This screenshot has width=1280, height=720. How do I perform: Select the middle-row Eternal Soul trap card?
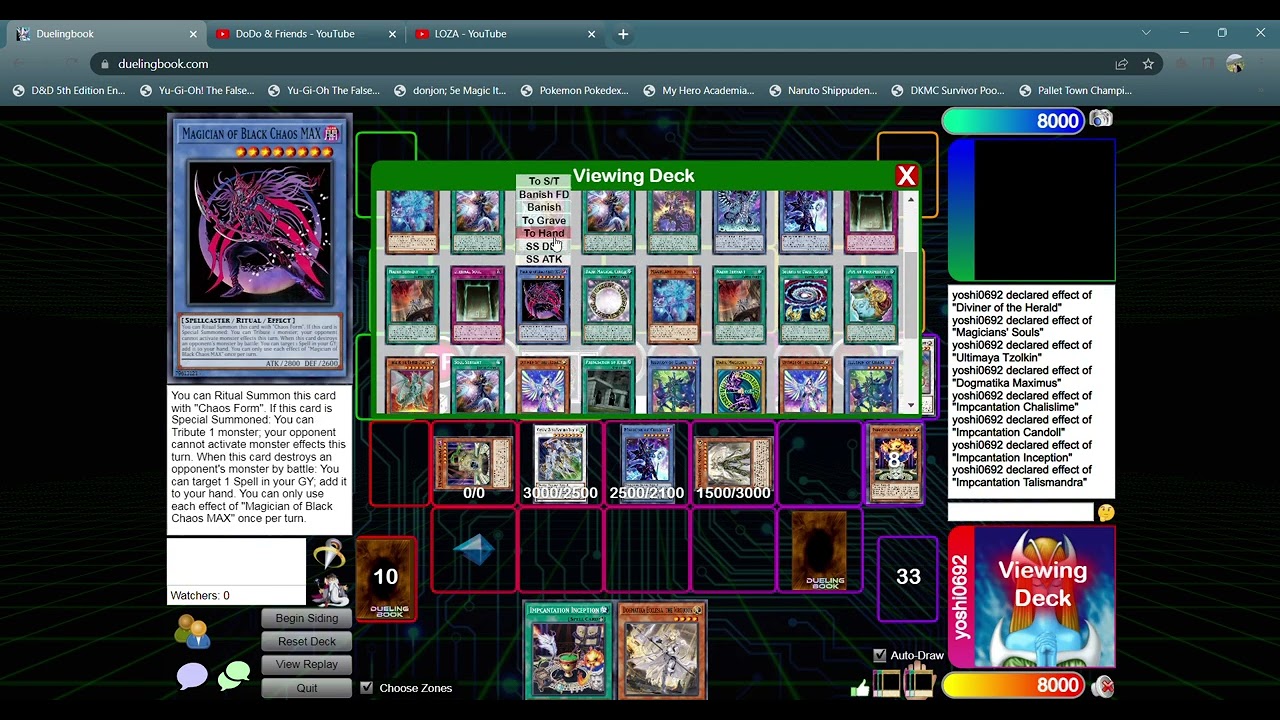[477, 304]
